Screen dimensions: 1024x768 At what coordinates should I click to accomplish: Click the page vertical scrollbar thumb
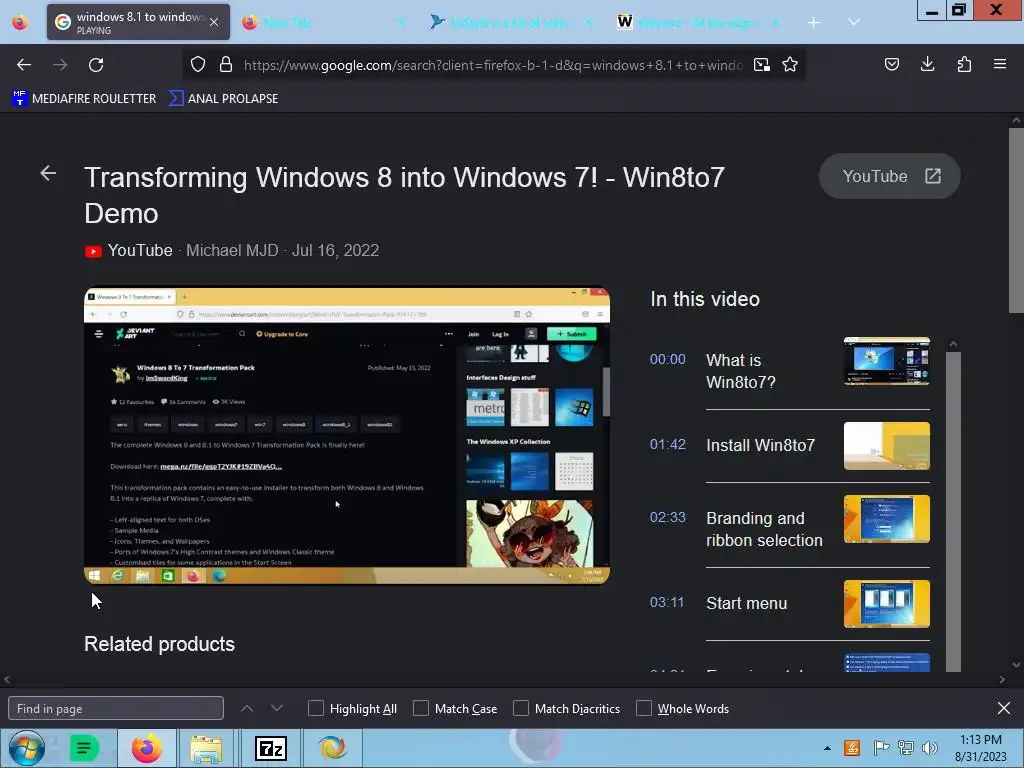pos(1016,221)
